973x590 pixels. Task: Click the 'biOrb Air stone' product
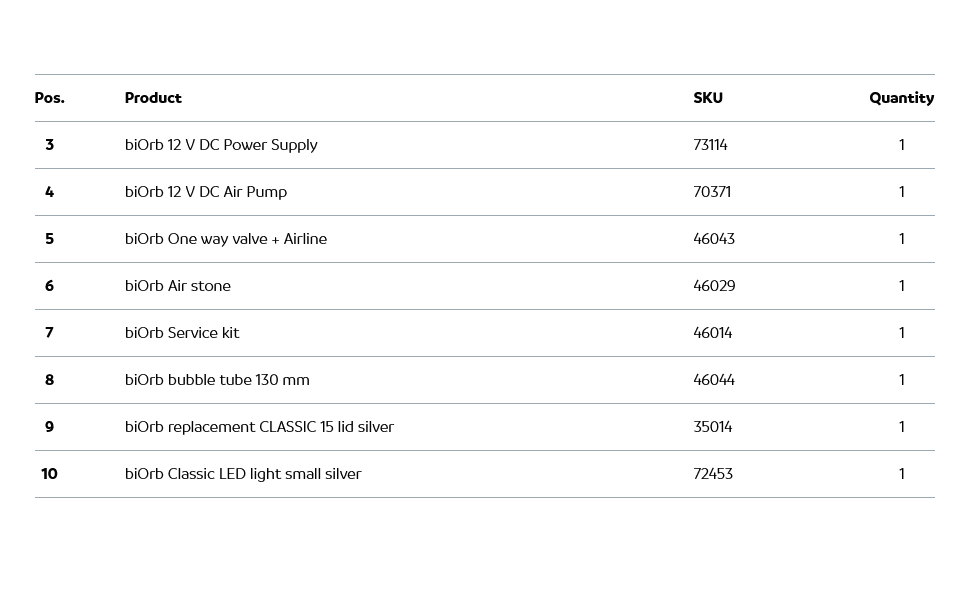[178, 286]
